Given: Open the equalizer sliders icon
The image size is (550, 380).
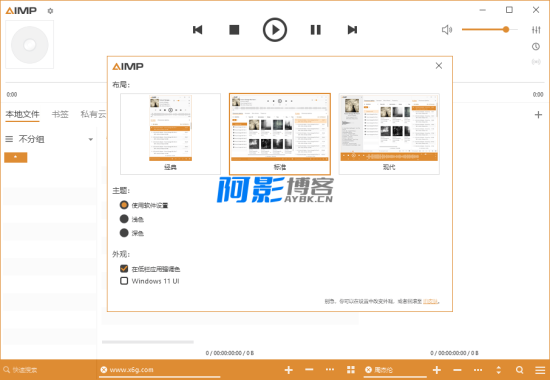Looking at the screenshot, I should [536, 30].
